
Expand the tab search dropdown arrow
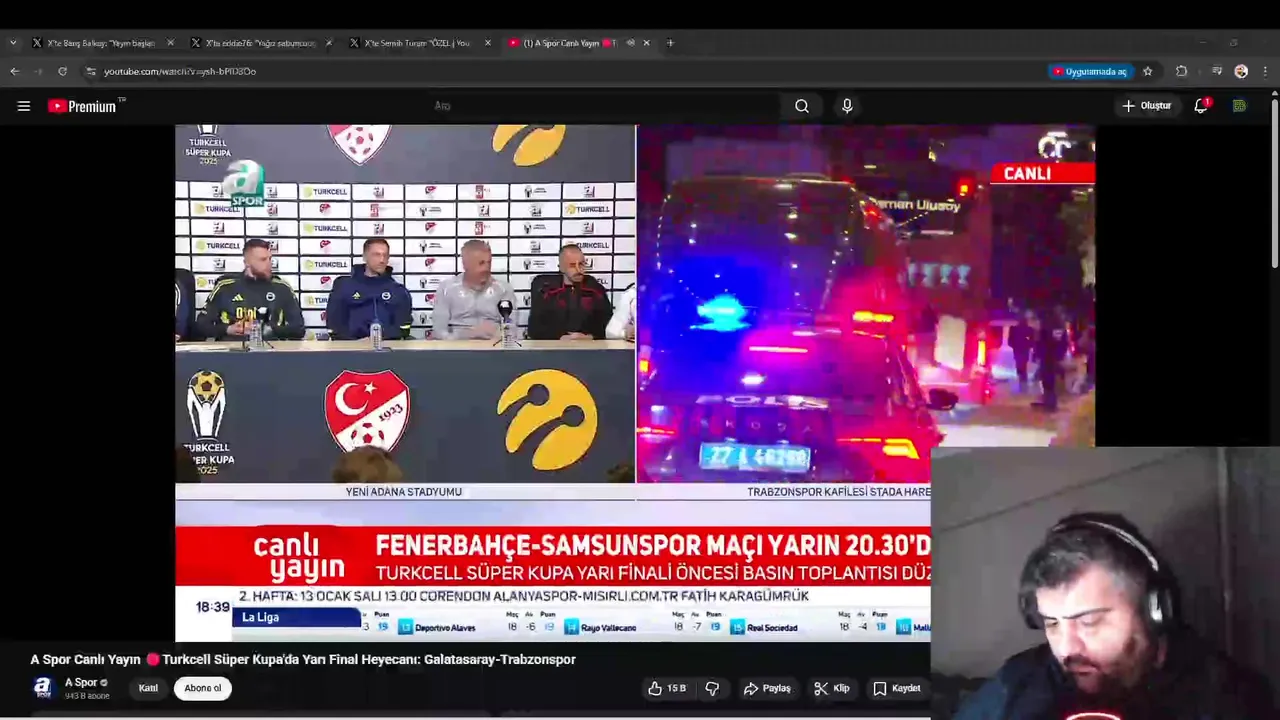pos(12,43)
